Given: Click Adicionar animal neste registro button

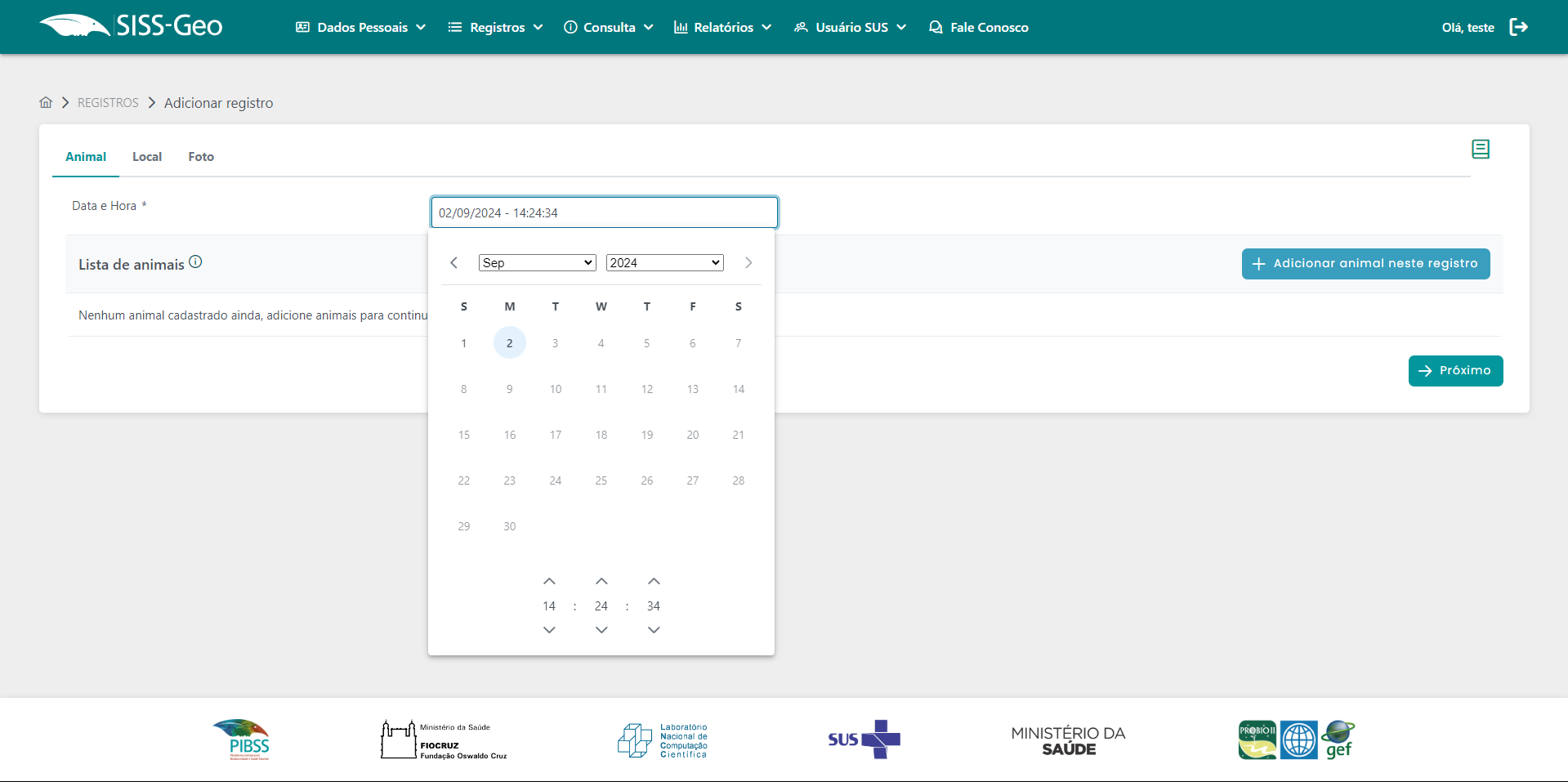Looking at the screenshot, I should (x=1366, y=264).
